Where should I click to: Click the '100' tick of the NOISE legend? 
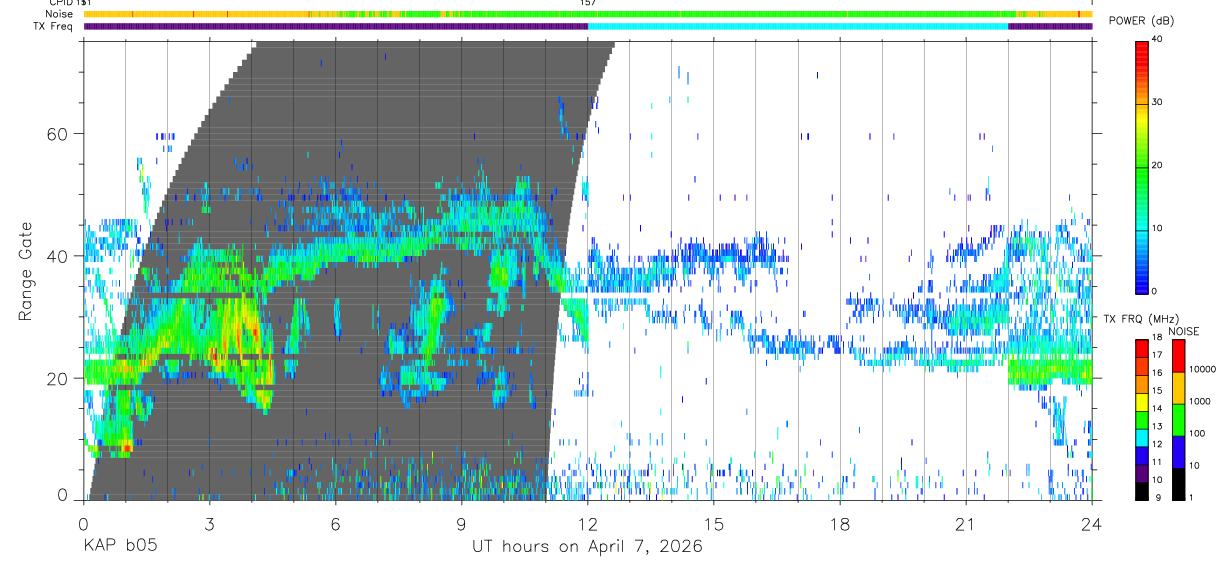[1197, 433]
